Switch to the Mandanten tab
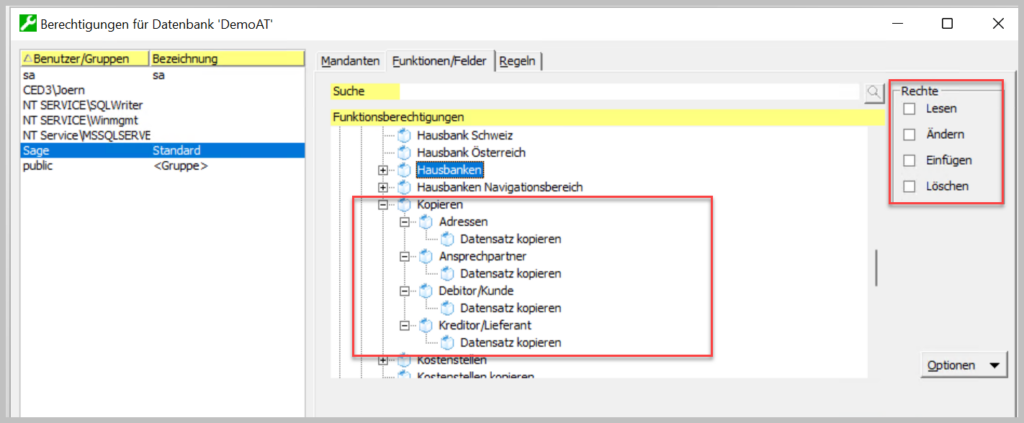Viewport: 1024px width, 423px height. click(x=350, y=61)
